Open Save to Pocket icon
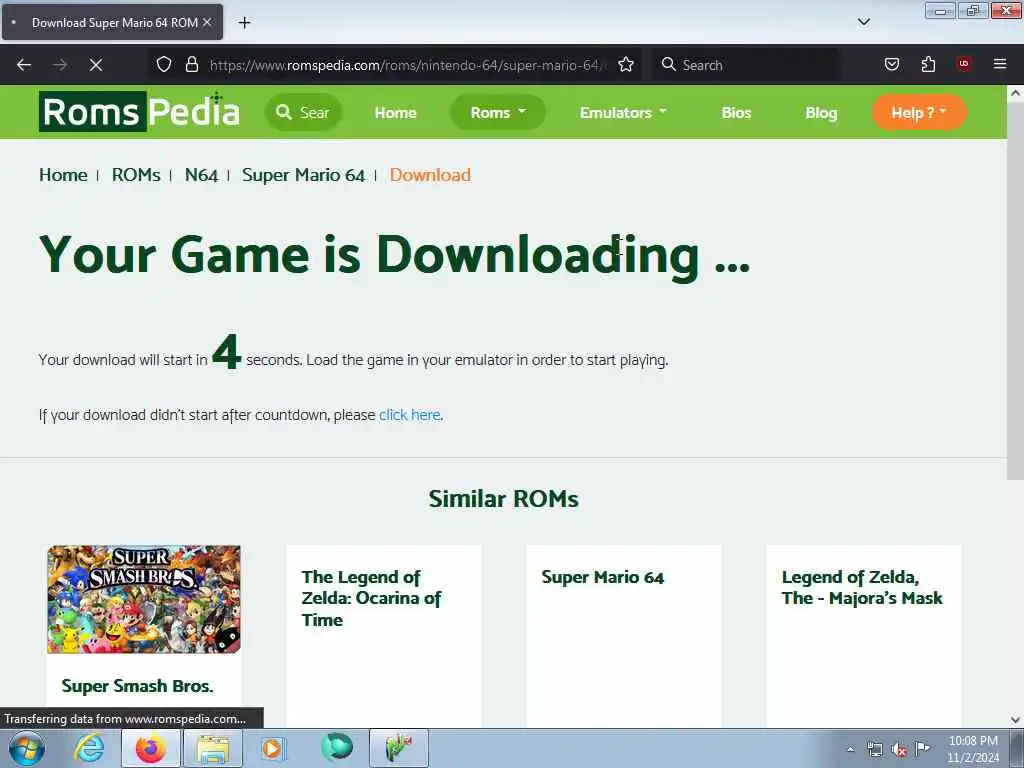This screenshot has height=768, width=1024. [892, 65]
